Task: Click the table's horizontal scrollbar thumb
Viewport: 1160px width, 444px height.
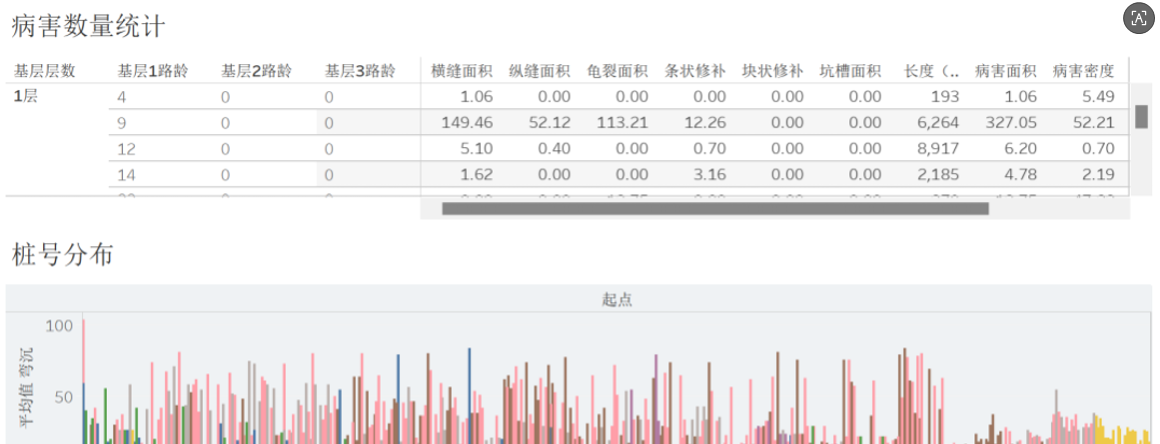Action: coord(714,209)
